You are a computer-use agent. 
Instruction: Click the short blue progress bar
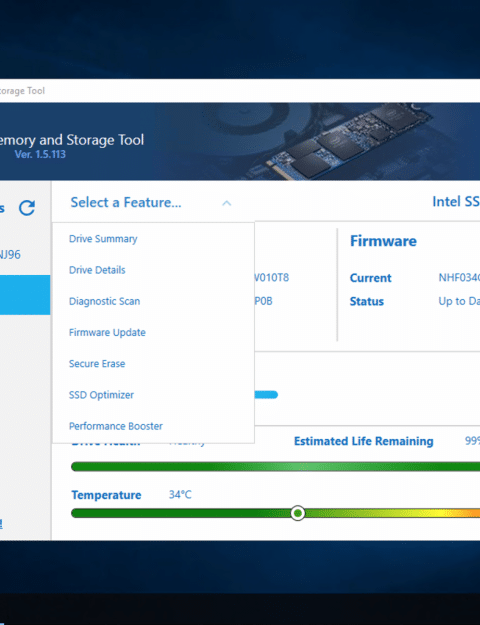click(x=266, y=395)
